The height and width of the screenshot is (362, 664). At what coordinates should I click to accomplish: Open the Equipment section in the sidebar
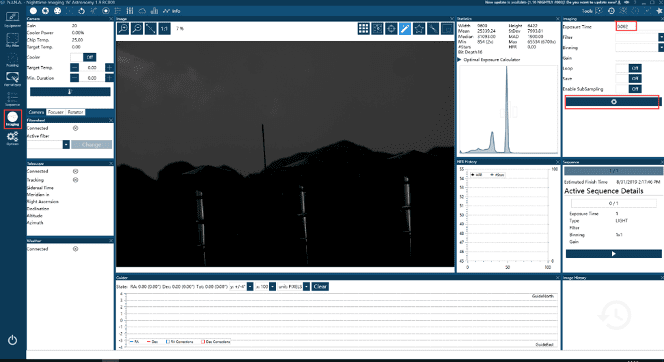tap(12, 19)
